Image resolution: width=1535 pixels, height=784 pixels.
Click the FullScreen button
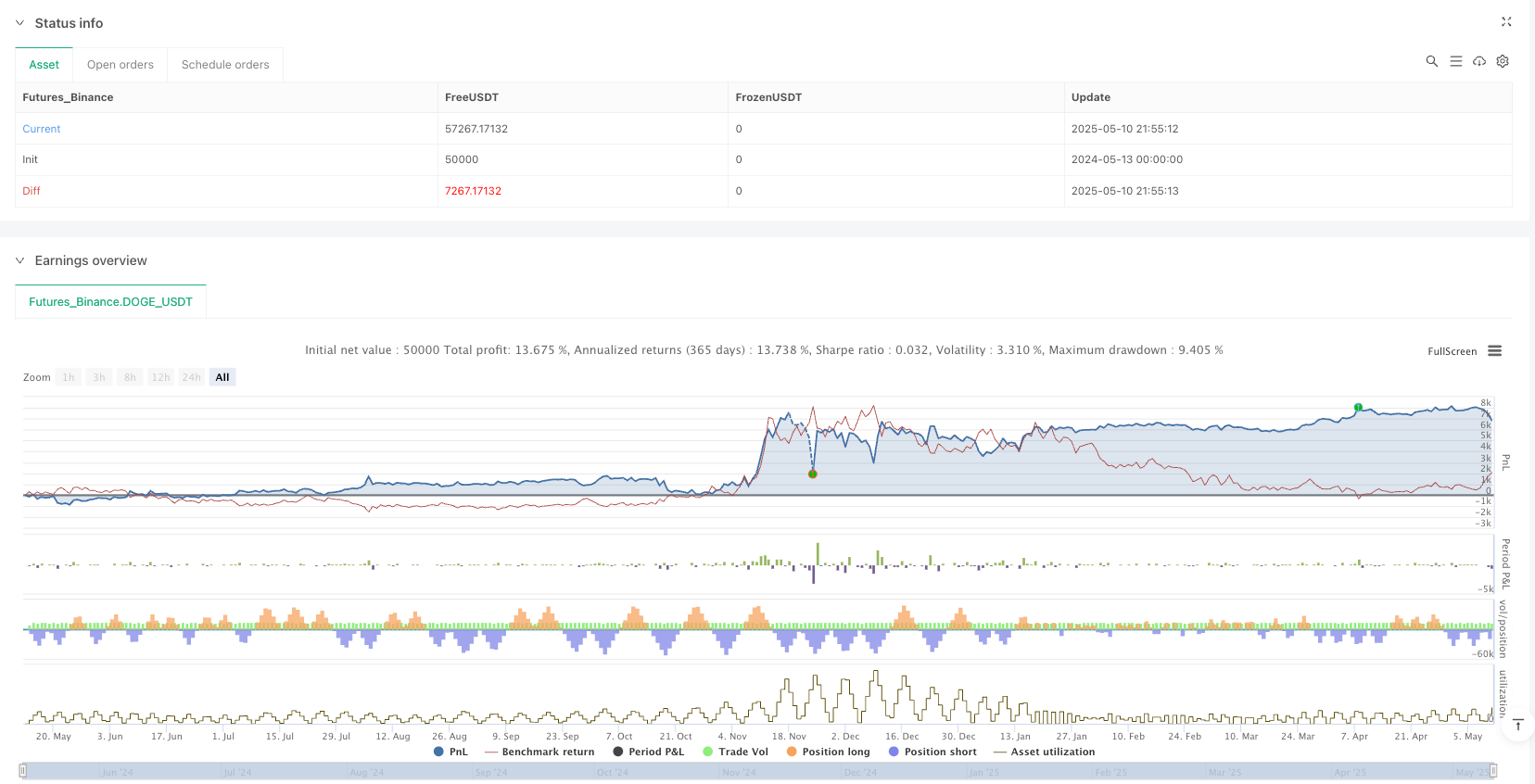pos(1452,351)
